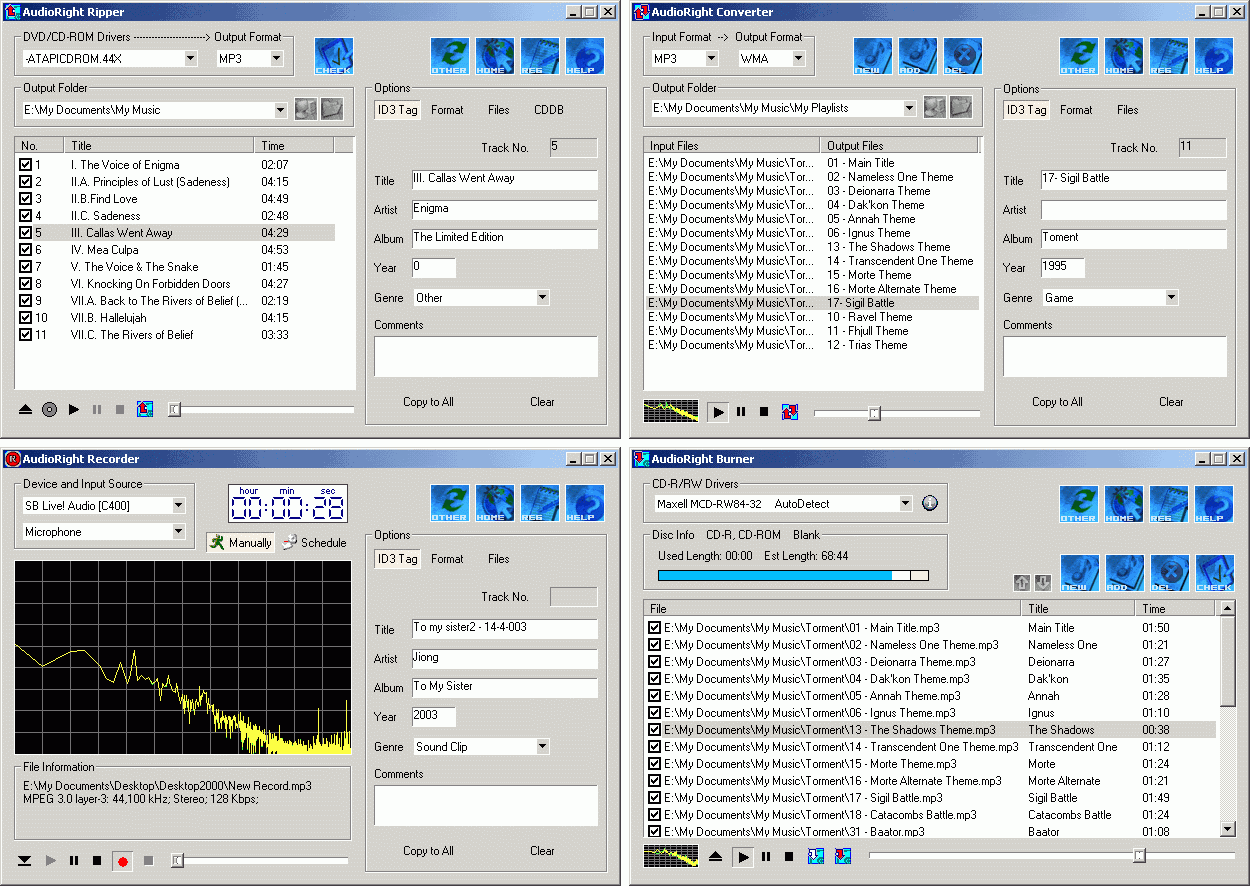The width and height of the screenshot is (1250, 886).
Task: Click the Converter convert icon beside stop
Action: (x=791, y=411)
